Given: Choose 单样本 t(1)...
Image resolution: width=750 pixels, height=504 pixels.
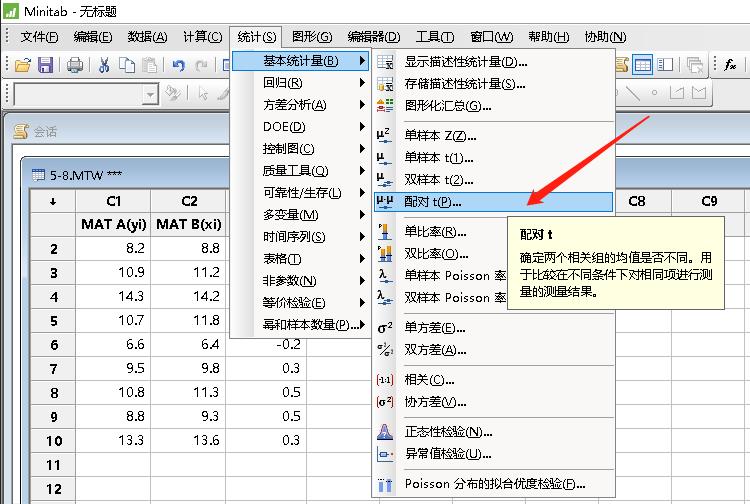Looking at the screenshot, I should (x=493, y=158).
